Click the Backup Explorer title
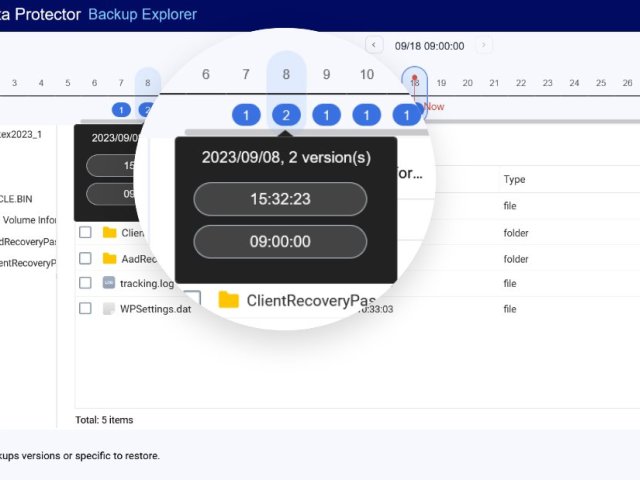 (x=142, y=14)
